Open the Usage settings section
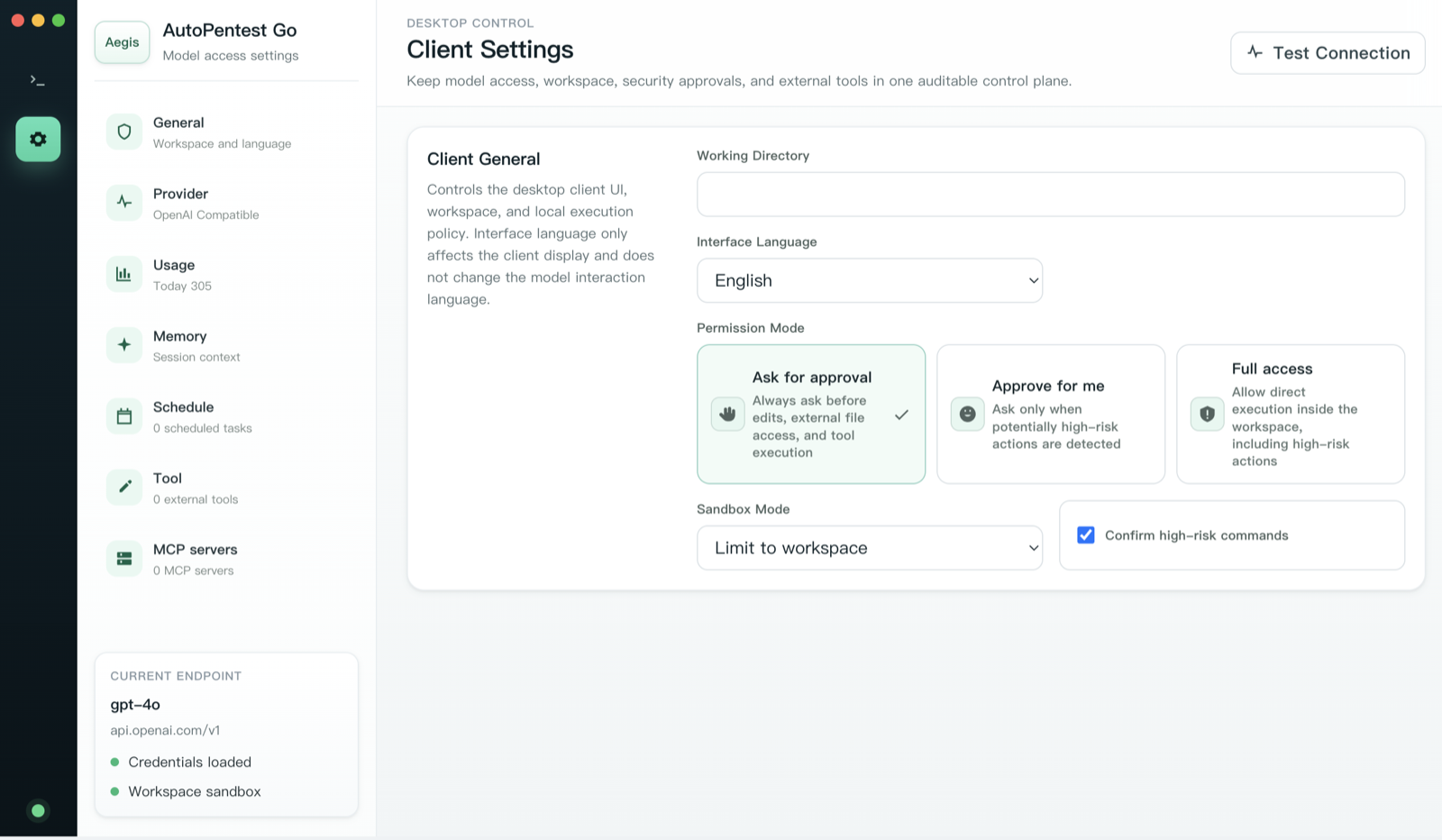The height and width of the screenshot is (840, 1442). (x=226, y=274)
